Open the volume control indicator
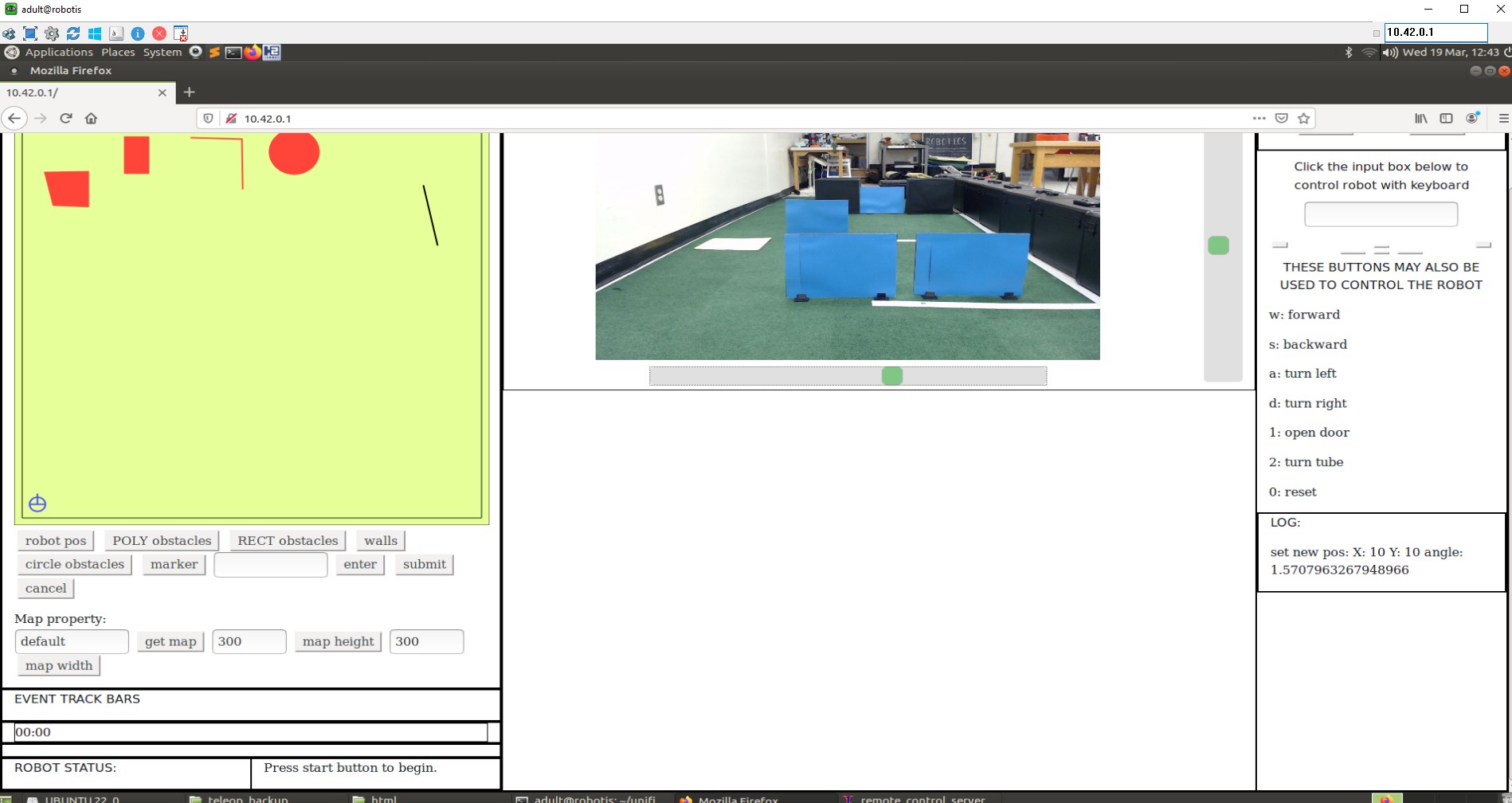1512x803 pixels. [1390, 53]
